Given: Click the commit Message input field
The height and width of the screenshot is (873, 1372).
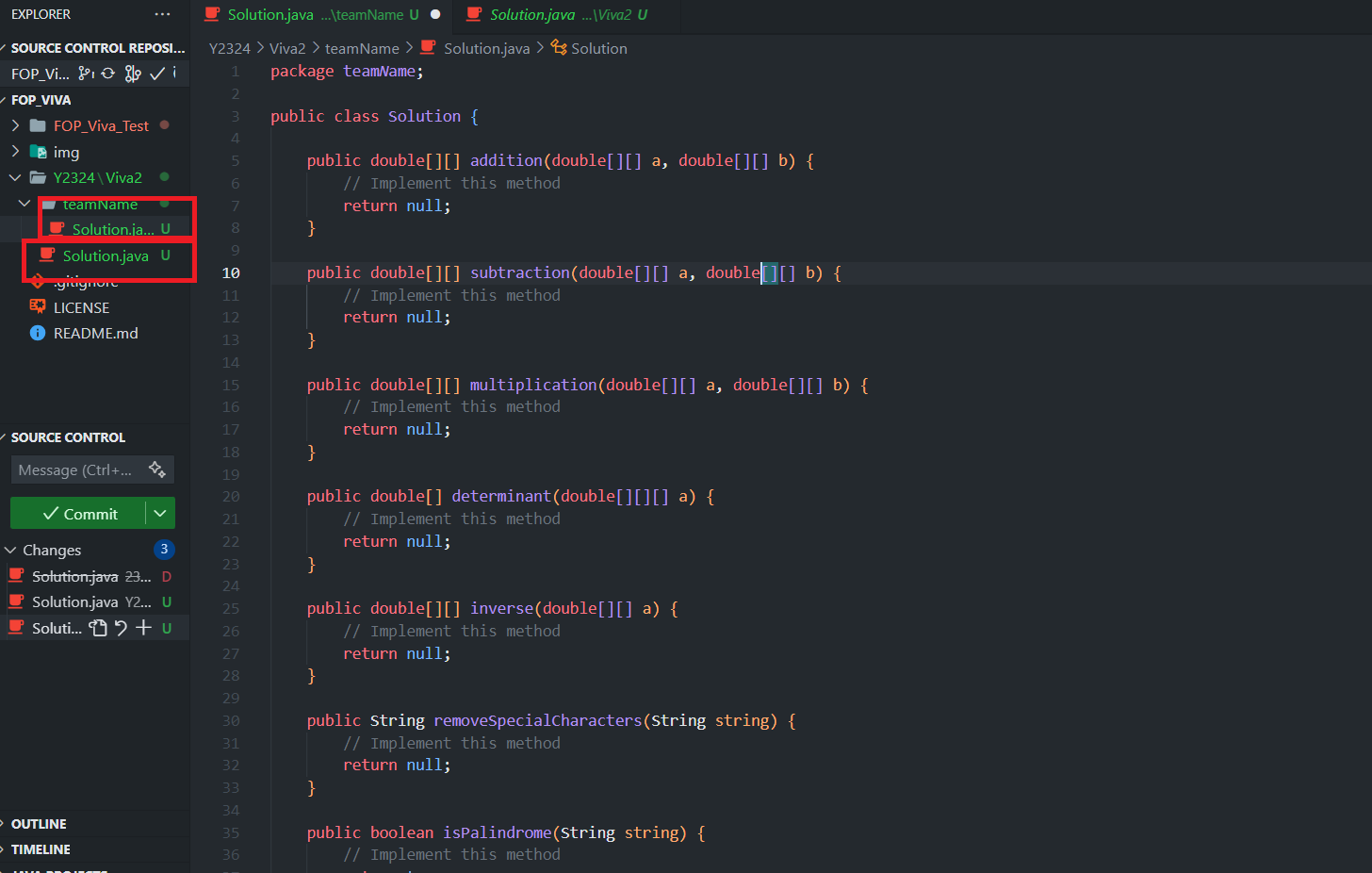Looking at the screenshot, I should pyautogui.click(x=79, y=469).
